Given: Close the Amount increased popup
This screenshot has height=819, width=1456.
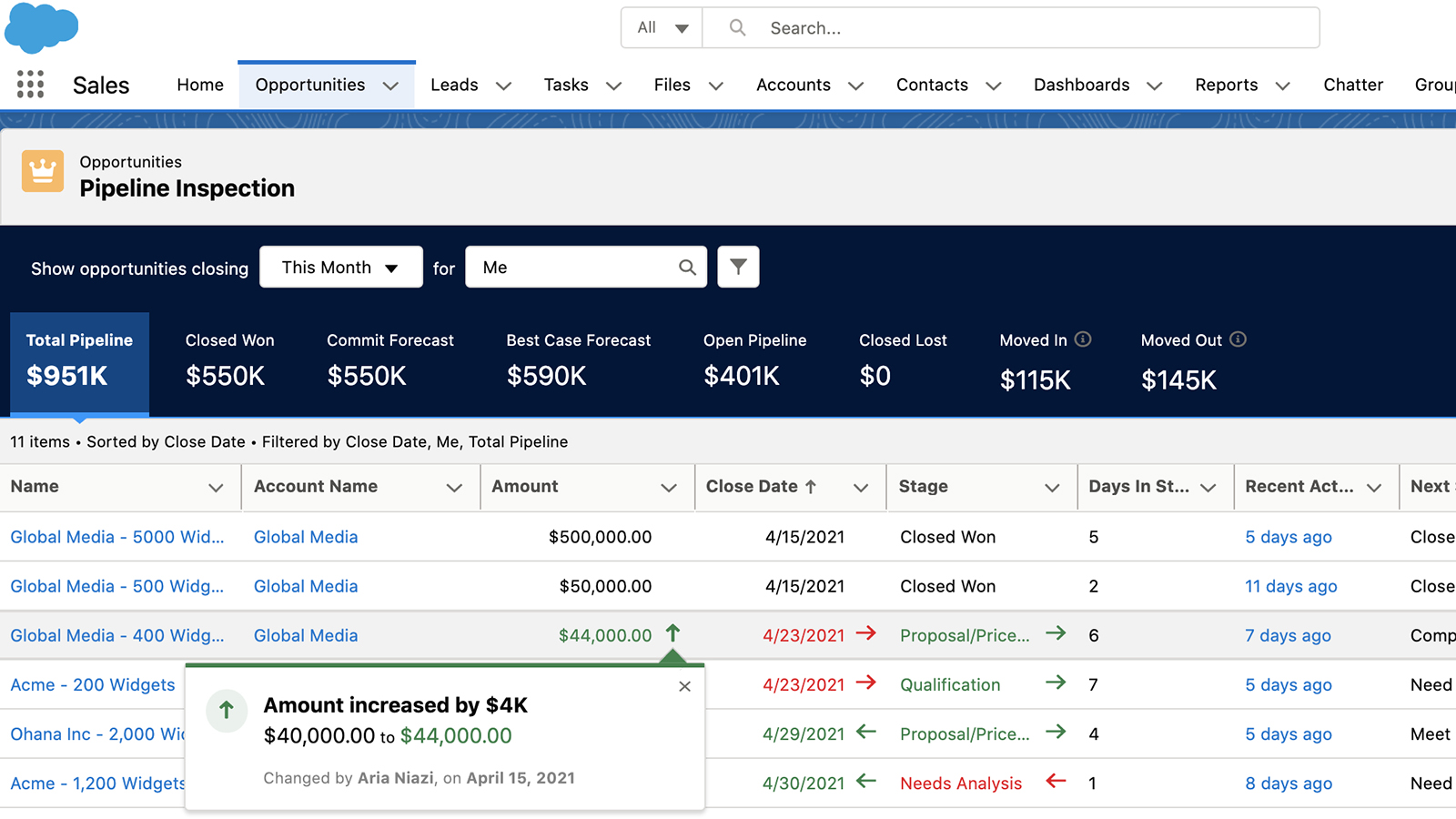Looking at the screenshot, I should [x=684, y=686].
